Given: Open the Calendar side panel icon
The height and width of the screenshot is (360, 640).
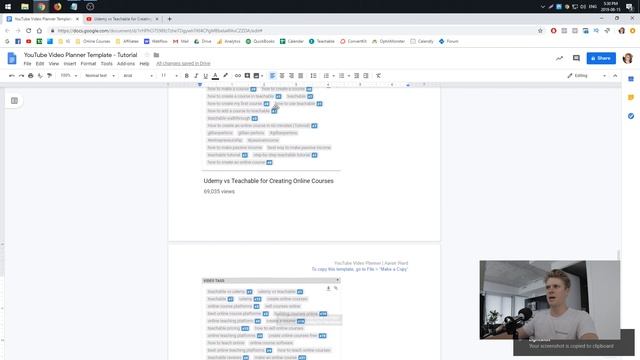Looking at the screenshot, I should click(x=631, y=79).
